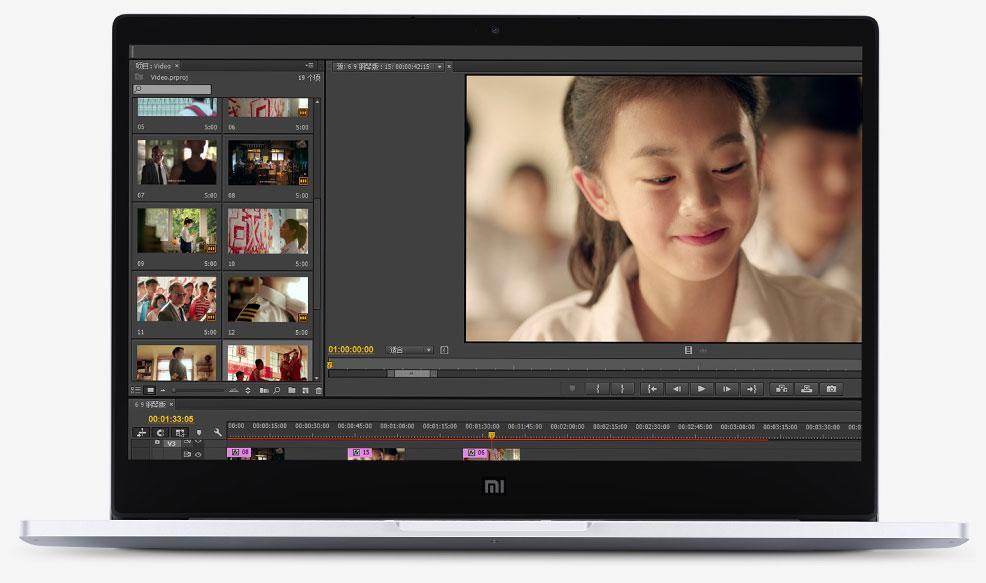Toggle V3 track lock
The width and height of the screenshot is (986, 583).
tap(157, 442)
